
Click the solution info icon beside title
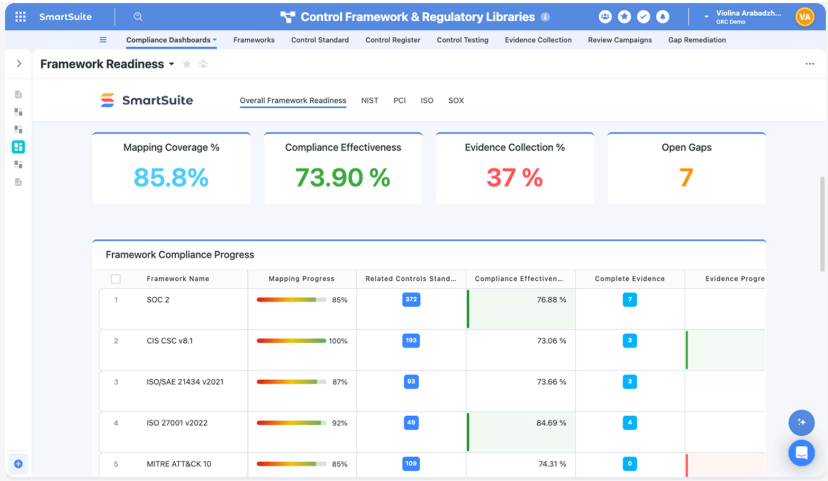click(x=545, y=17)
